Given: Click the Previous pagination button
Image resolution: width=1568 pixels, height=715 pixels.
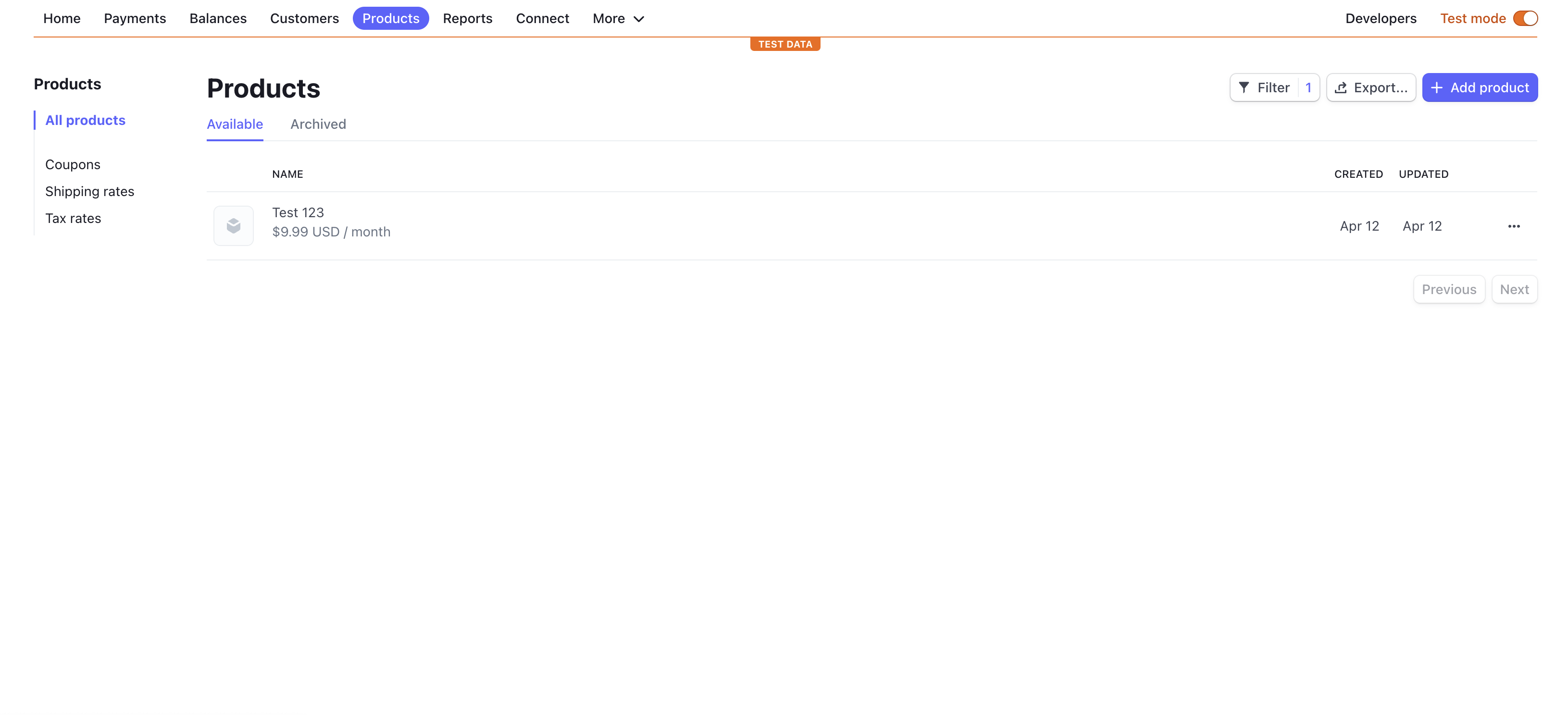Looking at the screenshot, I should [x=1448, y=290].
